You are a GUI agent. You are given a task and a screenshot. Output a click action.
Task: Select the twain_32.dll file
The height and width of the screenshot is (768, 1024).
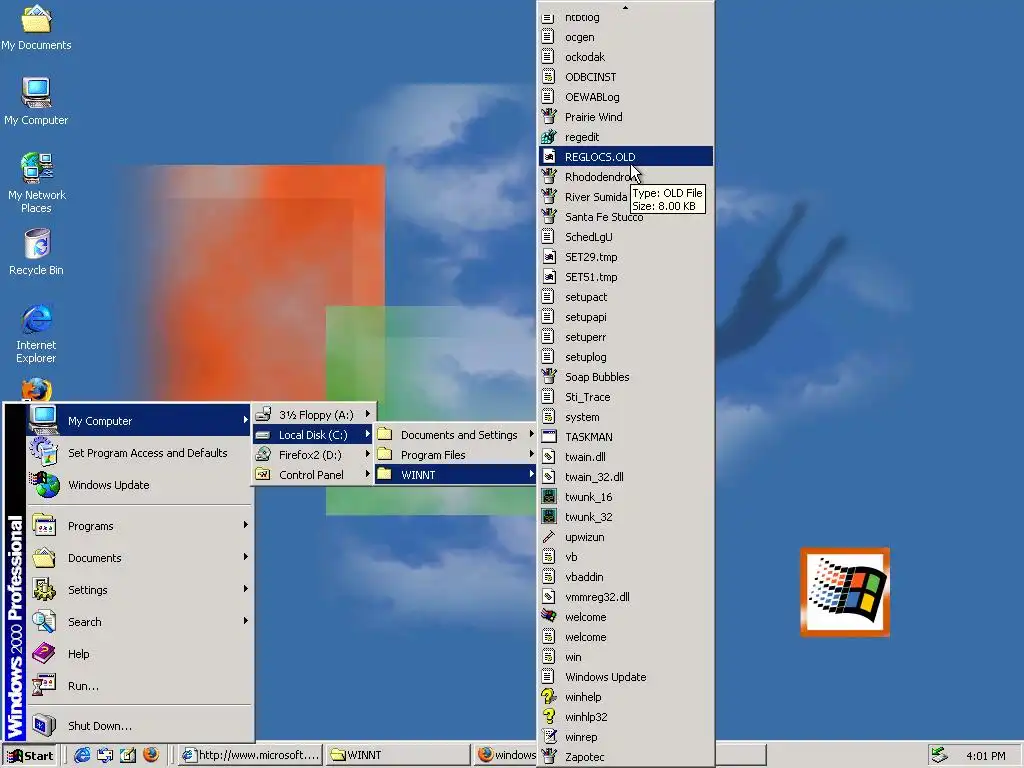626,477
